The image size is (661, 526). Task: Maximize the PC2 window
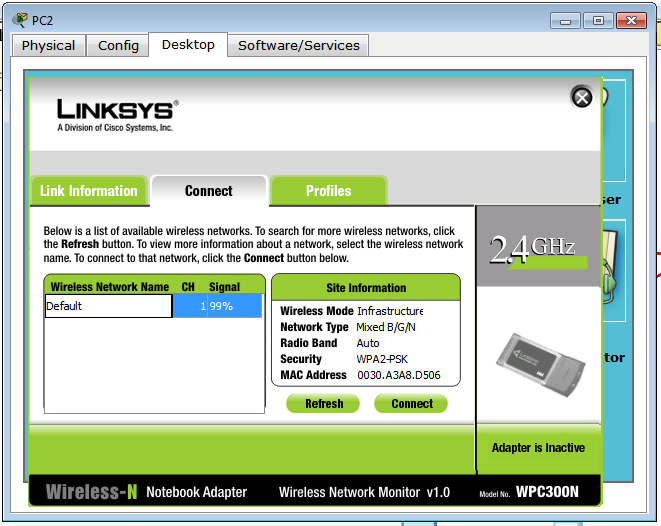tap(598, 21)
